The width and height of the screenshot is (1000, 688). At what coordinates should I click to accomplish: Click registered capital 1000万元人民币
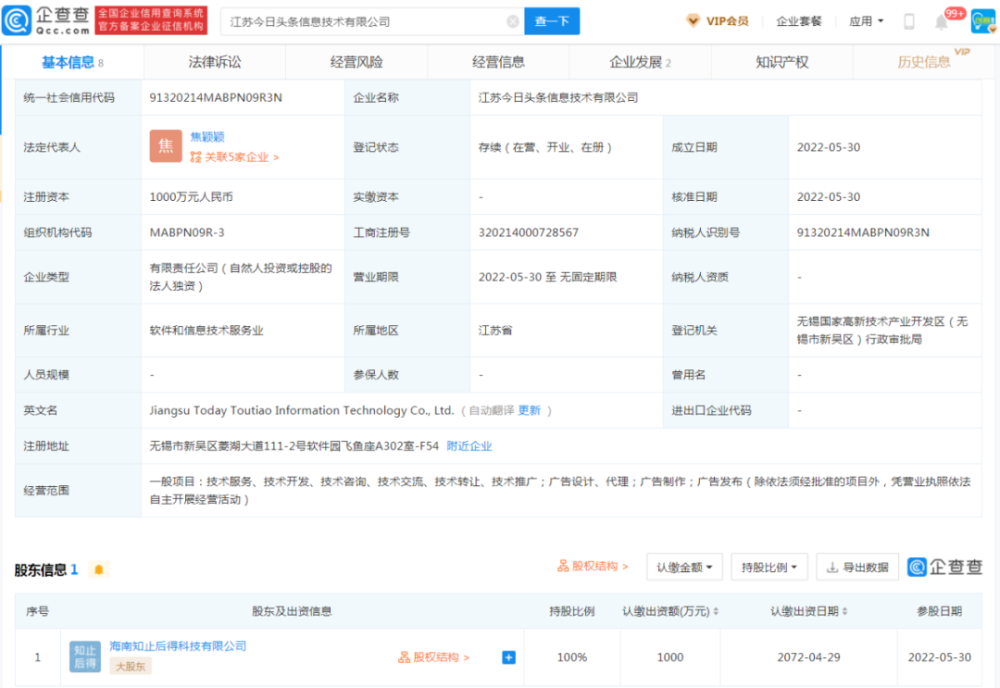tap(191, 197)
